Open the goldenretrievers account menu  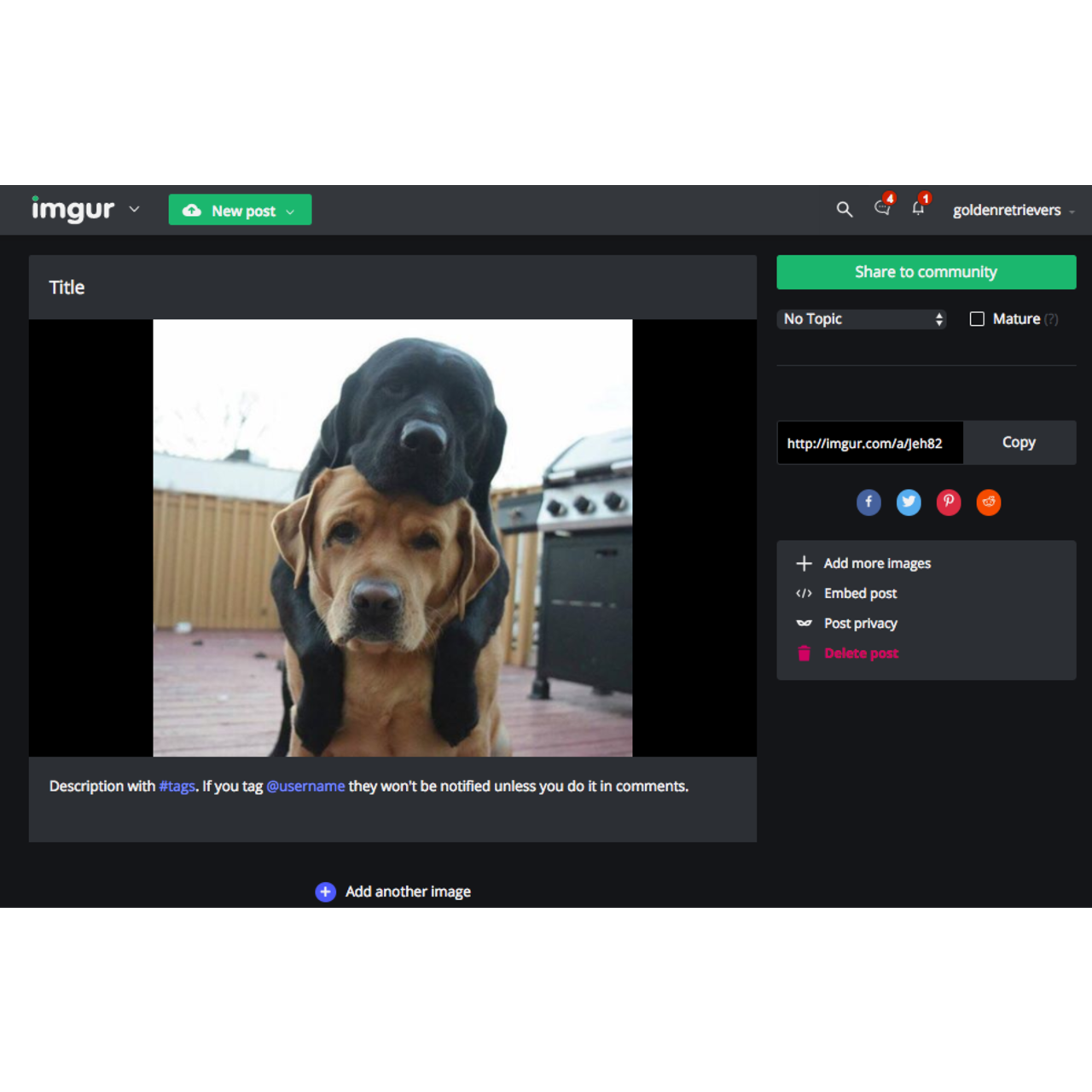pos(1008,210)
